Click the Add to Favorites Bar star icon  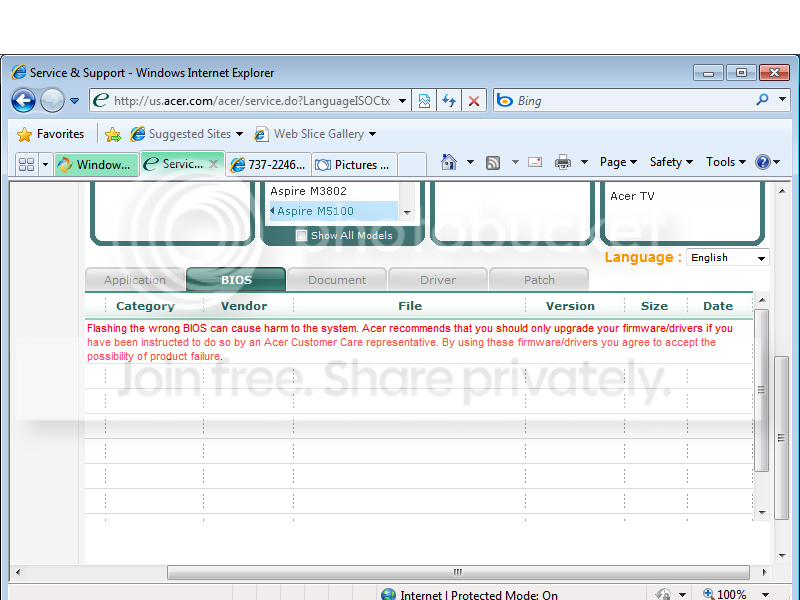(x=113, y=134)
